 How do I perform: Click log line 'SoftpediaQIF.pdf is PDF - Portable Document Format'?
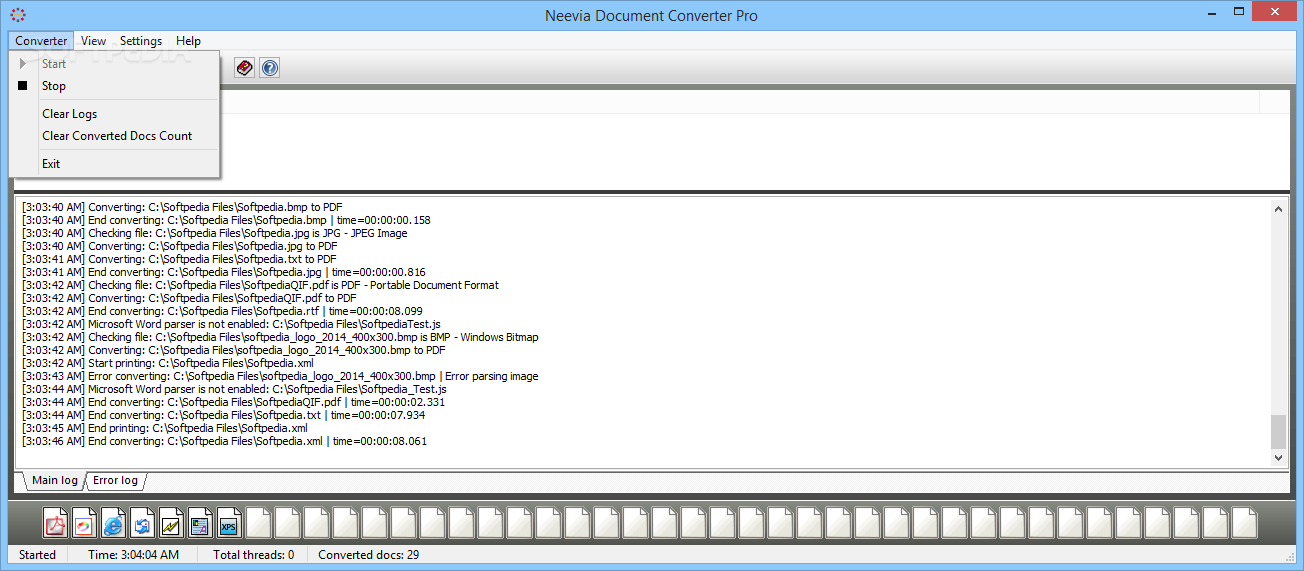260,285
